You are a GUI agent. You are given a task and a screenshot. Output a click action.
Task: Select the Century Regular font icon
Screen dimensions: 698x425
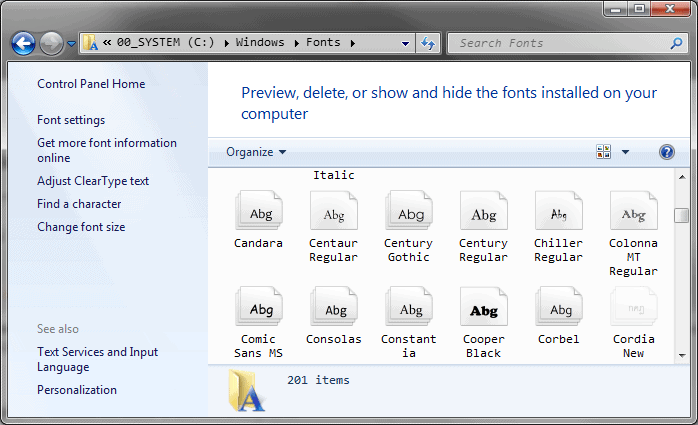point(484,210)
